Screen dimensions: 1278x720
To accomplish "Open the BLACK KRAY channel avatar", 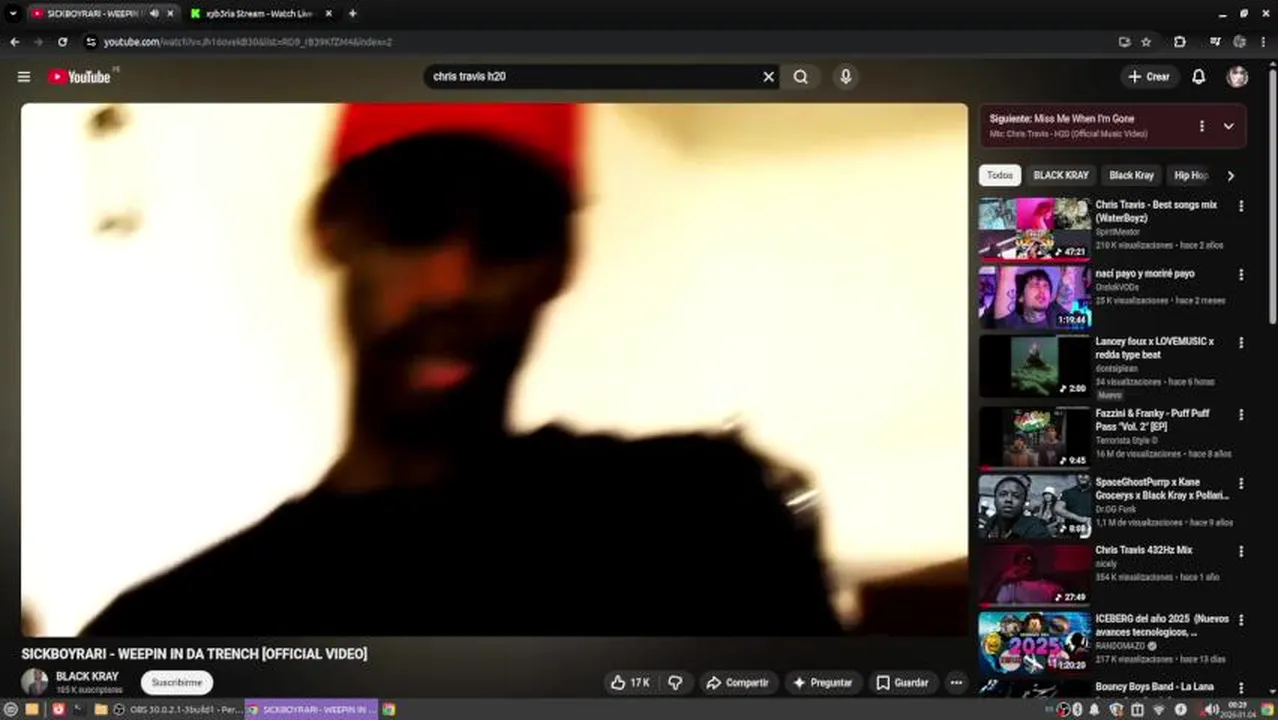I will 35,682.
